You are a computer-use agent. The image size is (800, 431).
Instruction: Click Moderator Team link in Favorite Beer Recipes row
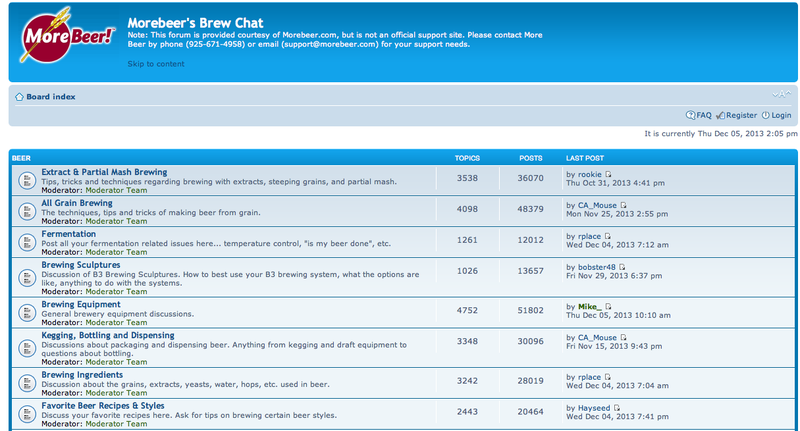pyautogui.click(x=116, y=424)
